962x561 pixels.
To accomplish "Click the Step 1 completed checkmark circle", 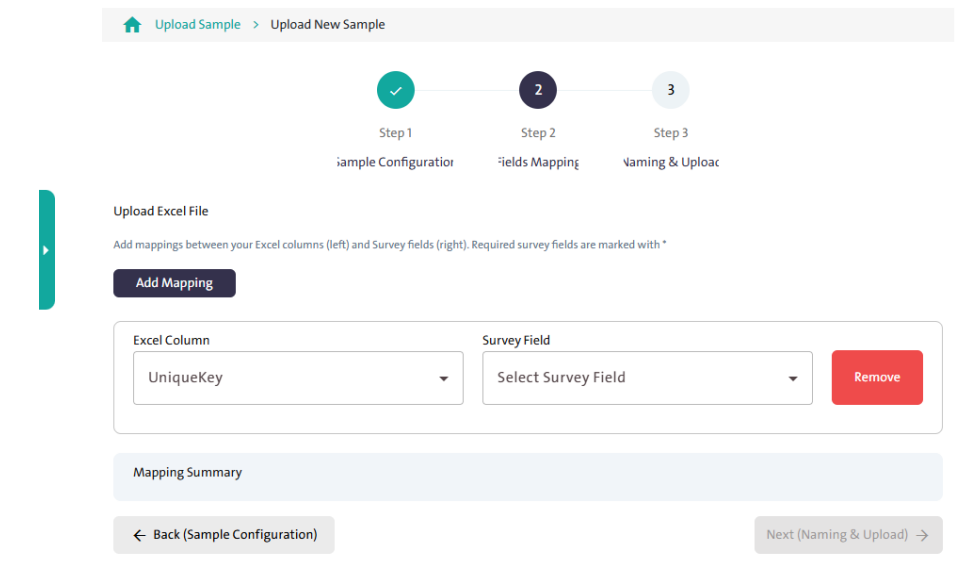I will 395,90.
